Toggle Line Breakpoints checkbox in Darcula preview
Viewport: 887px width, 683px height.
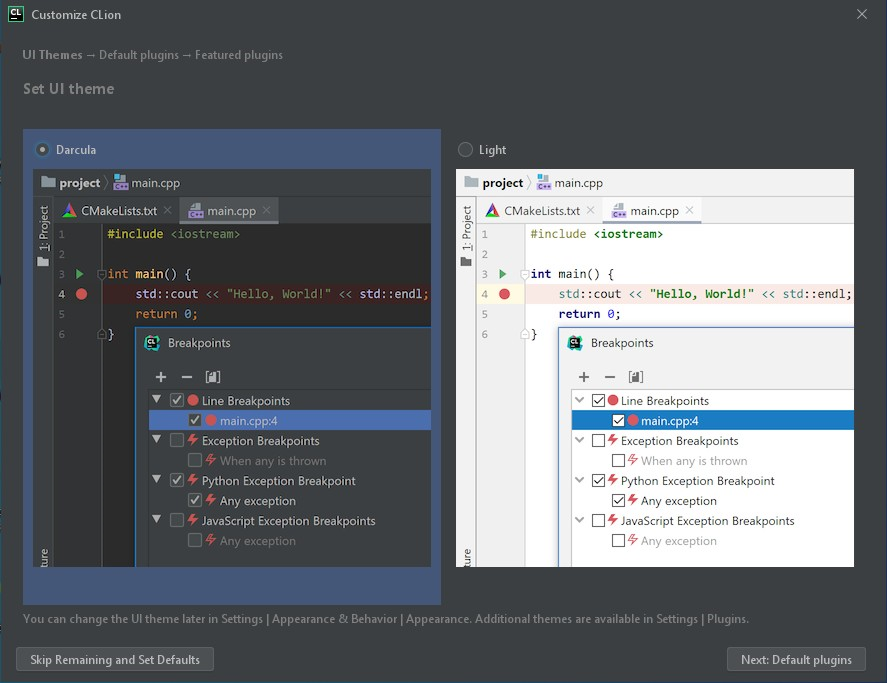pos(176,401)
